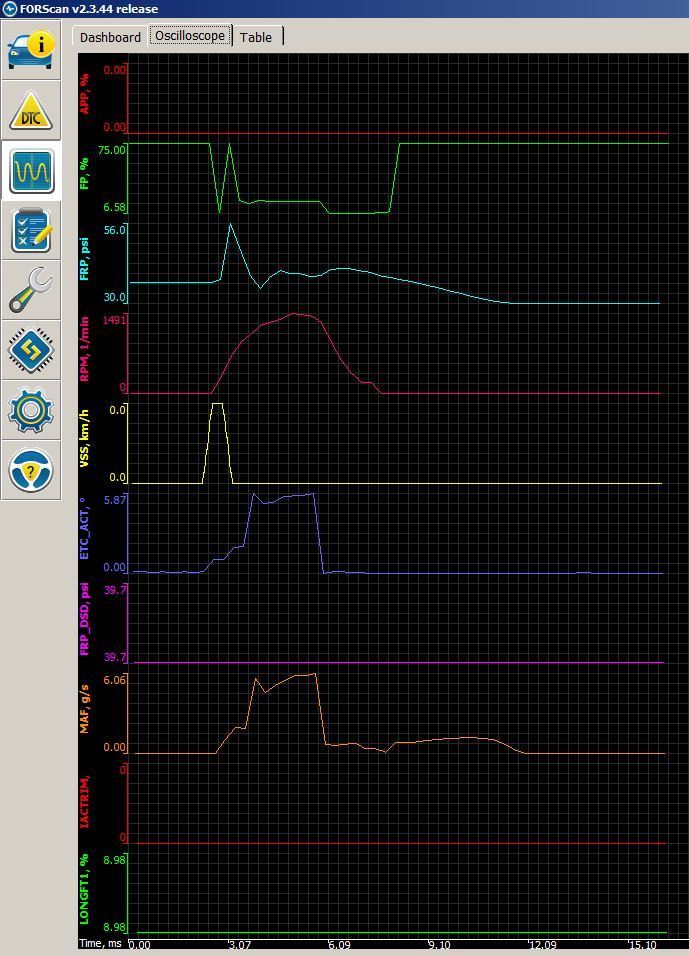Viewport: 689px width, 956px height.
Task: Click the 6.09 time axis marker
Action: 337,945
